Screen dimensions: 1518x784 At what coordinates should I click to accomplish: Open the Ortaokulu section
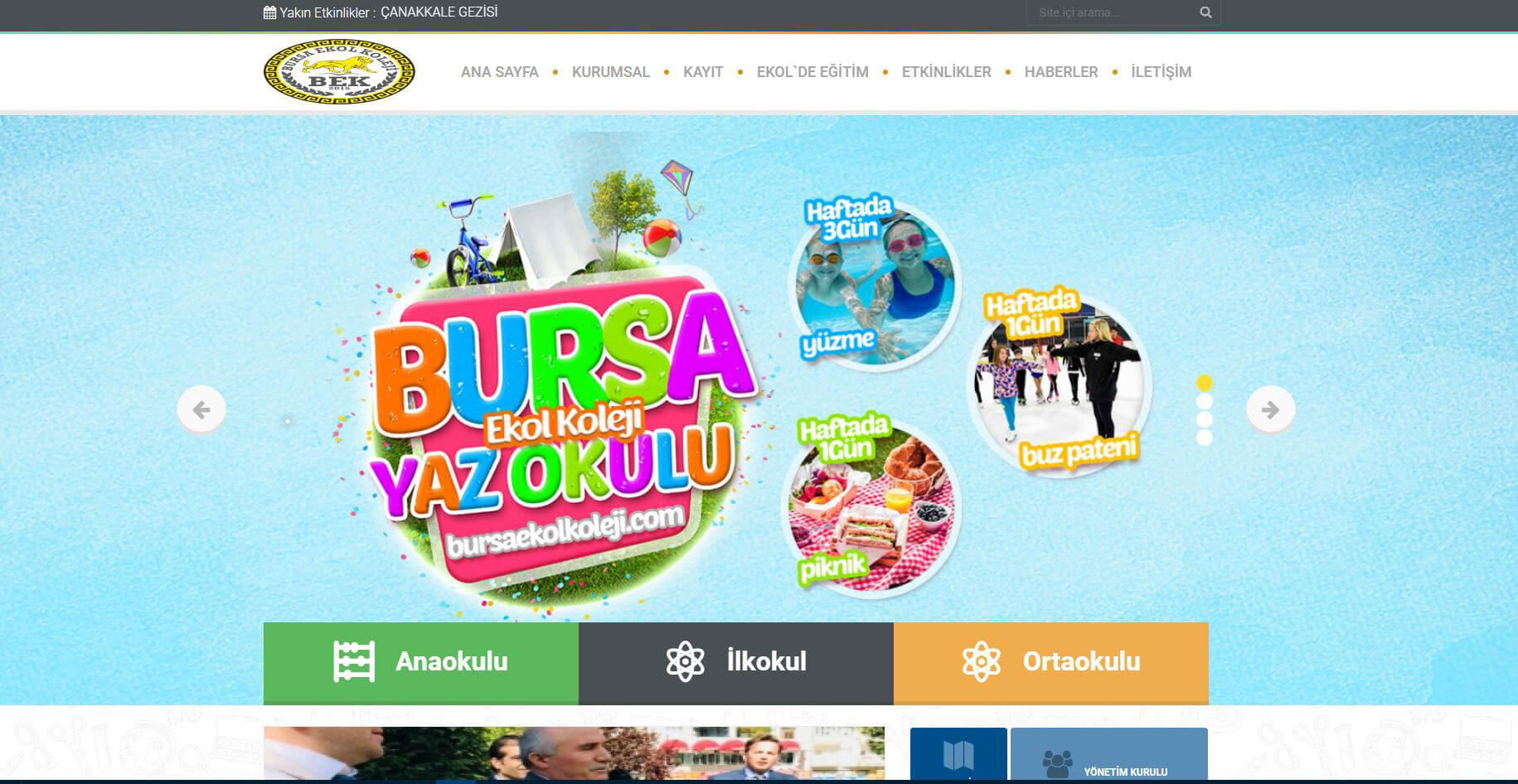1051,663
